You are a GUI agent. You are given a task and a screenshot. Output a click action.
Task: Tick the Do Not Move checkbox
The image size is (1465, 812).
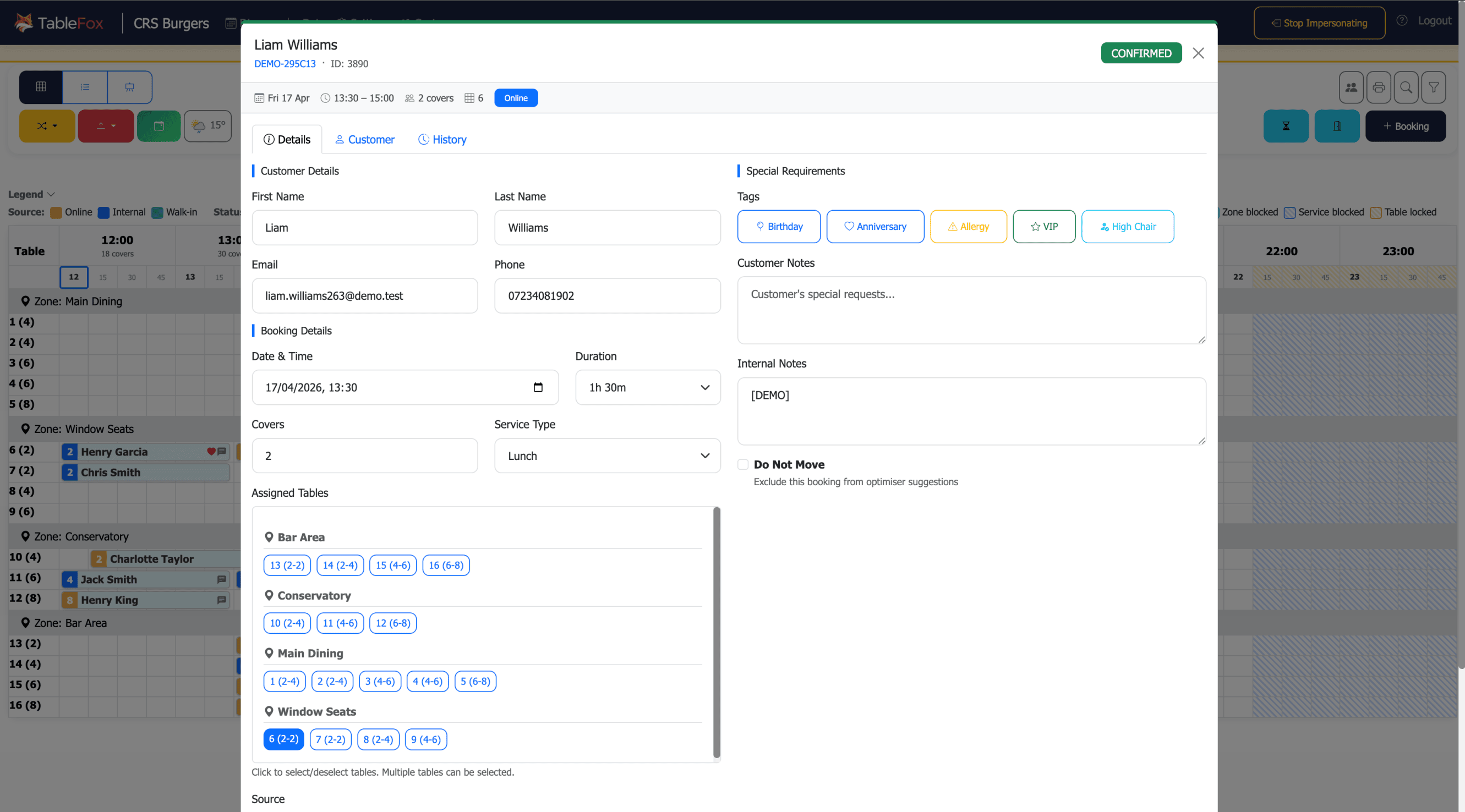coord(743,464)
